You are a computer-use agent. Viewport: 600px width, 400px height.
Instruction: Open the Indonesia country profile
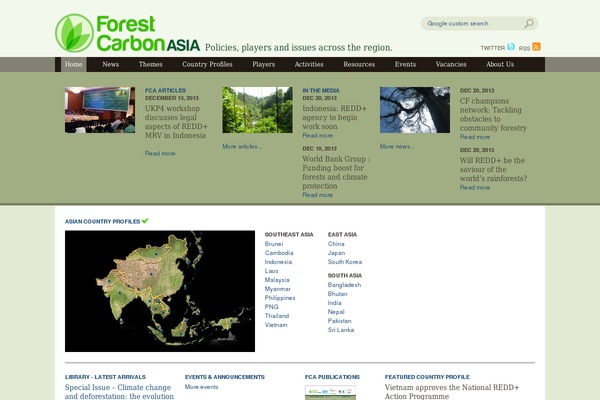[x=278, y=262]
